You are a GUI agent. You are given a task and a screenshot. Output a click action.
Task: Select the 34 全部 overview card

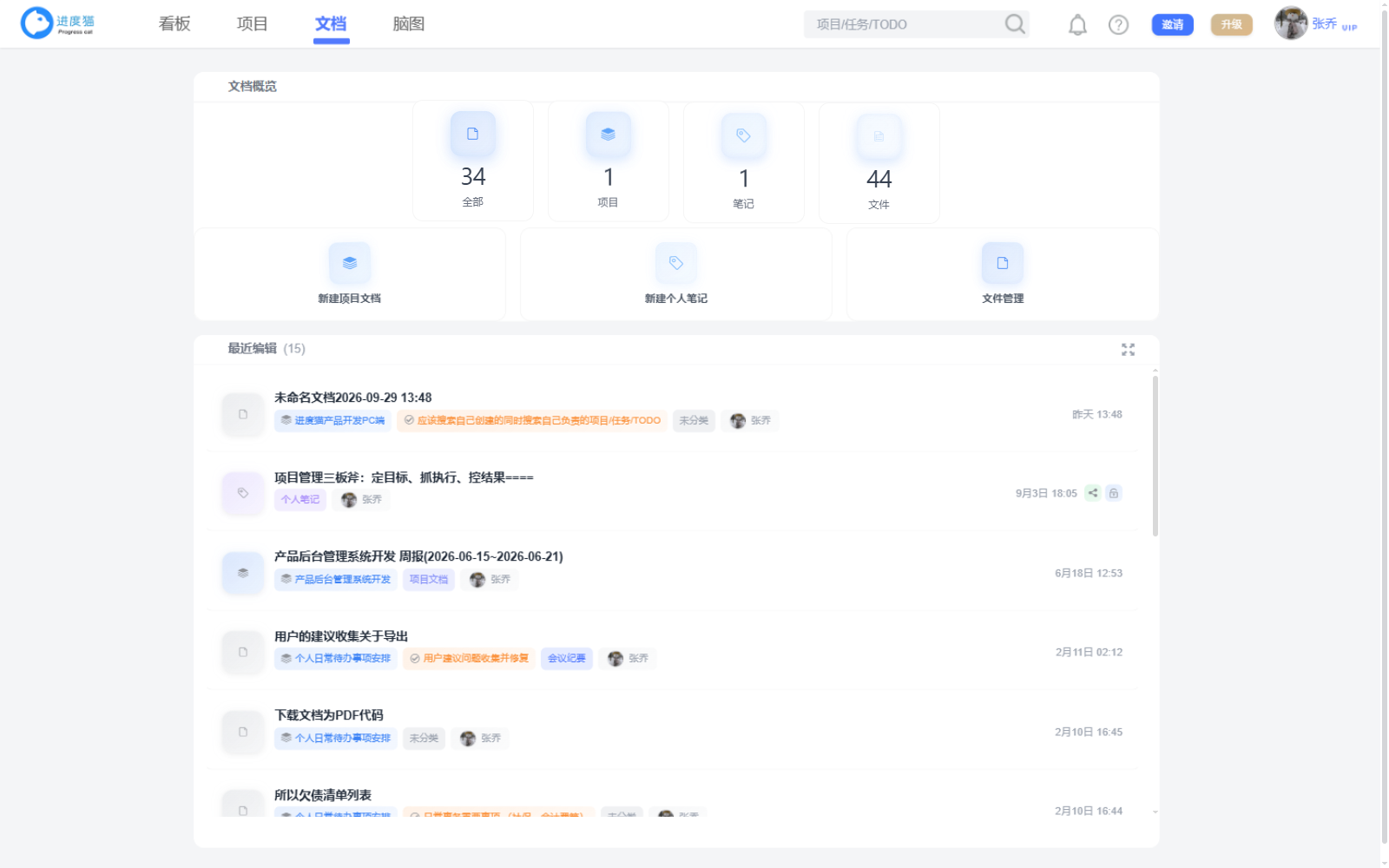click(x=473, y=161)
